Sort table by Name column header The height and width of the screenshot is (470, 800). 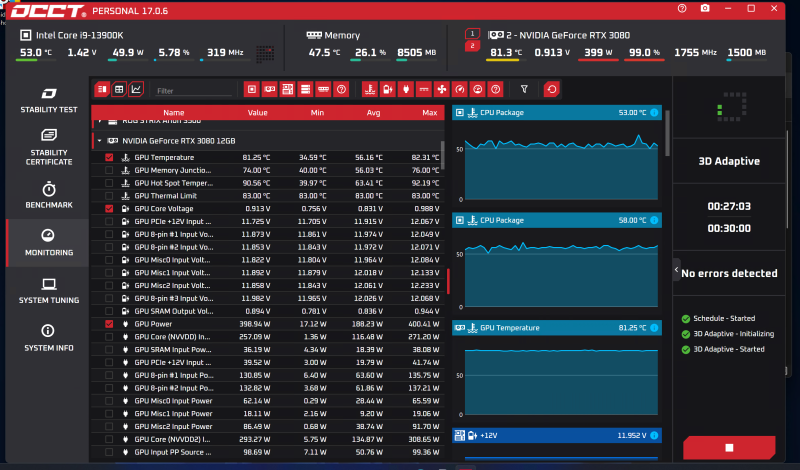tap(173, 113)
